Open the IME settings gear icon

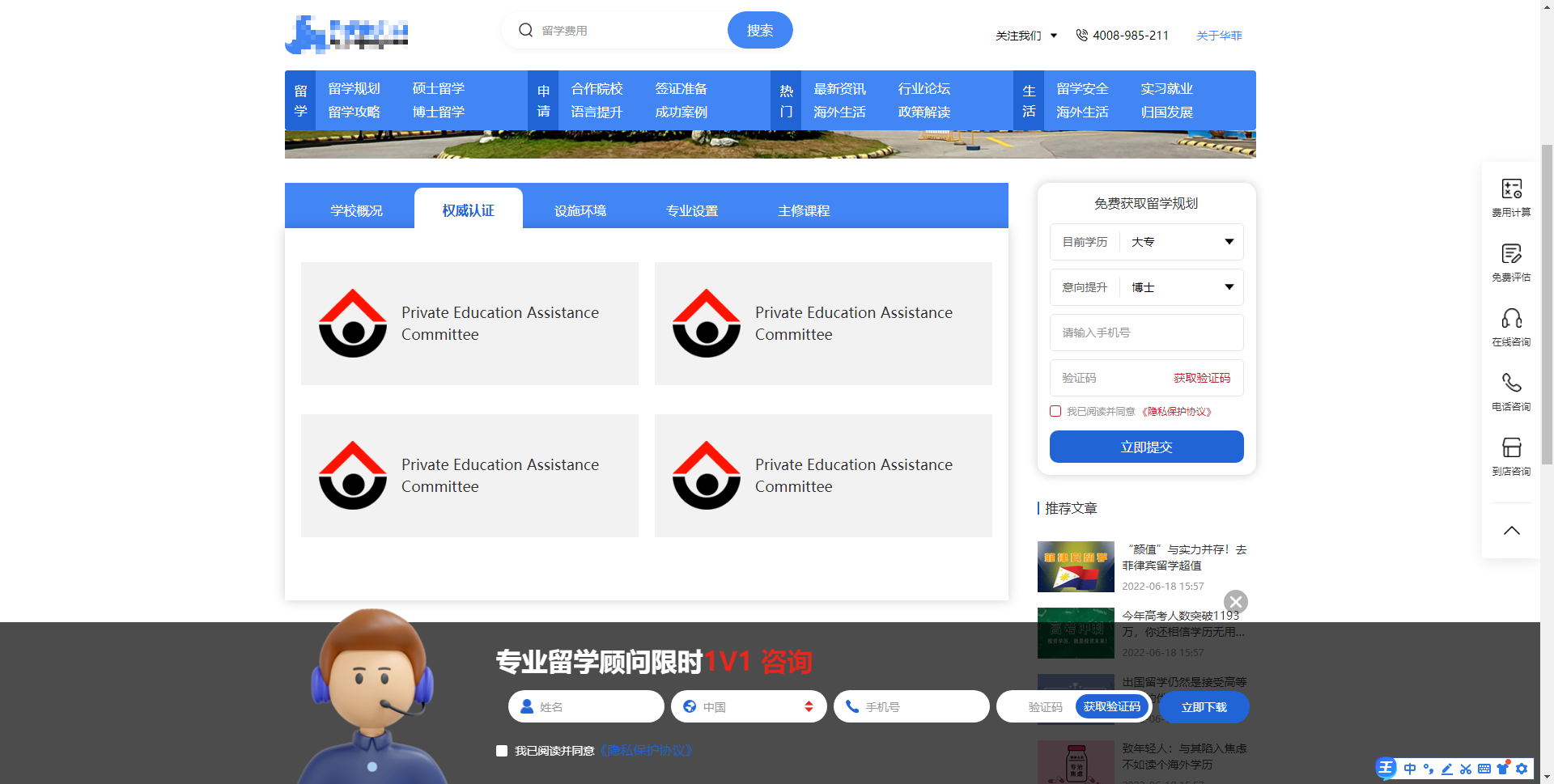1522,769
